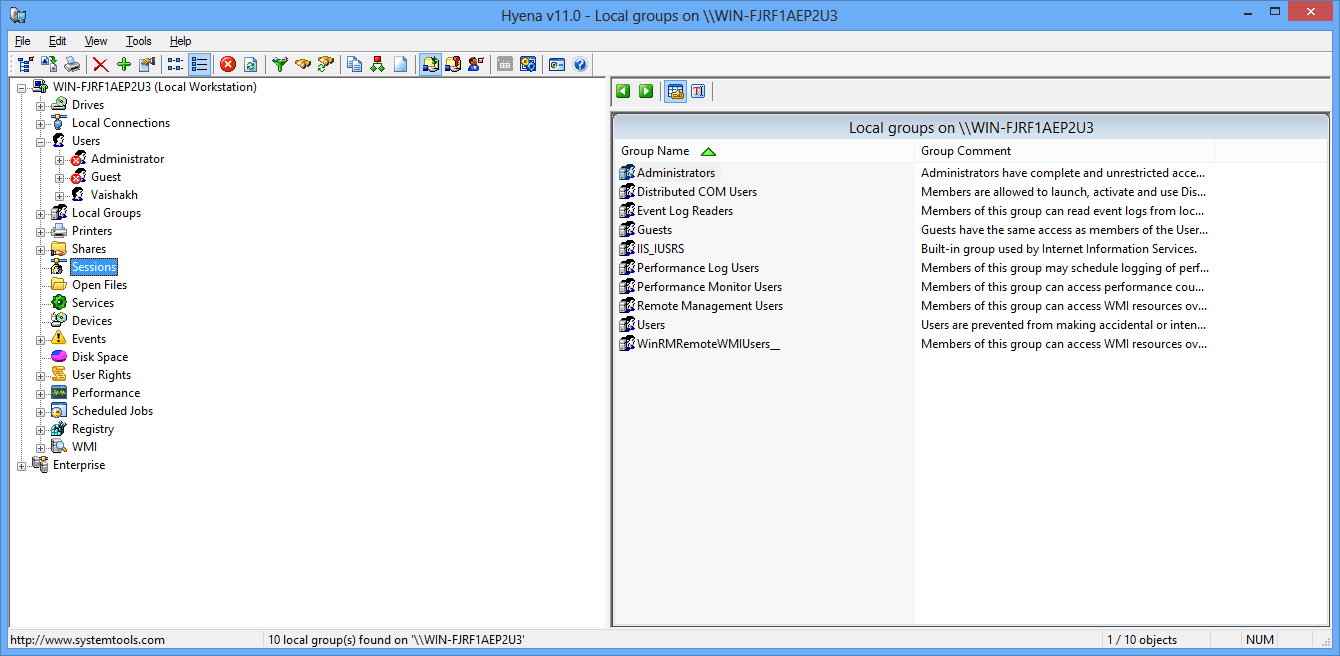
Task: Select the funnel filter icon
Action: (280, 64)
